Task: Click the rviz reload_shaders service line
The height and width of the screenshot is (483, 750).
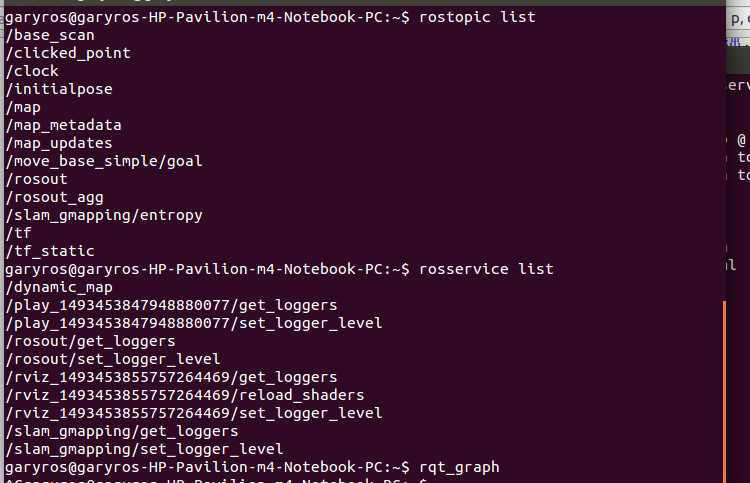Action: pyautogui.click(x=185, y=395)
